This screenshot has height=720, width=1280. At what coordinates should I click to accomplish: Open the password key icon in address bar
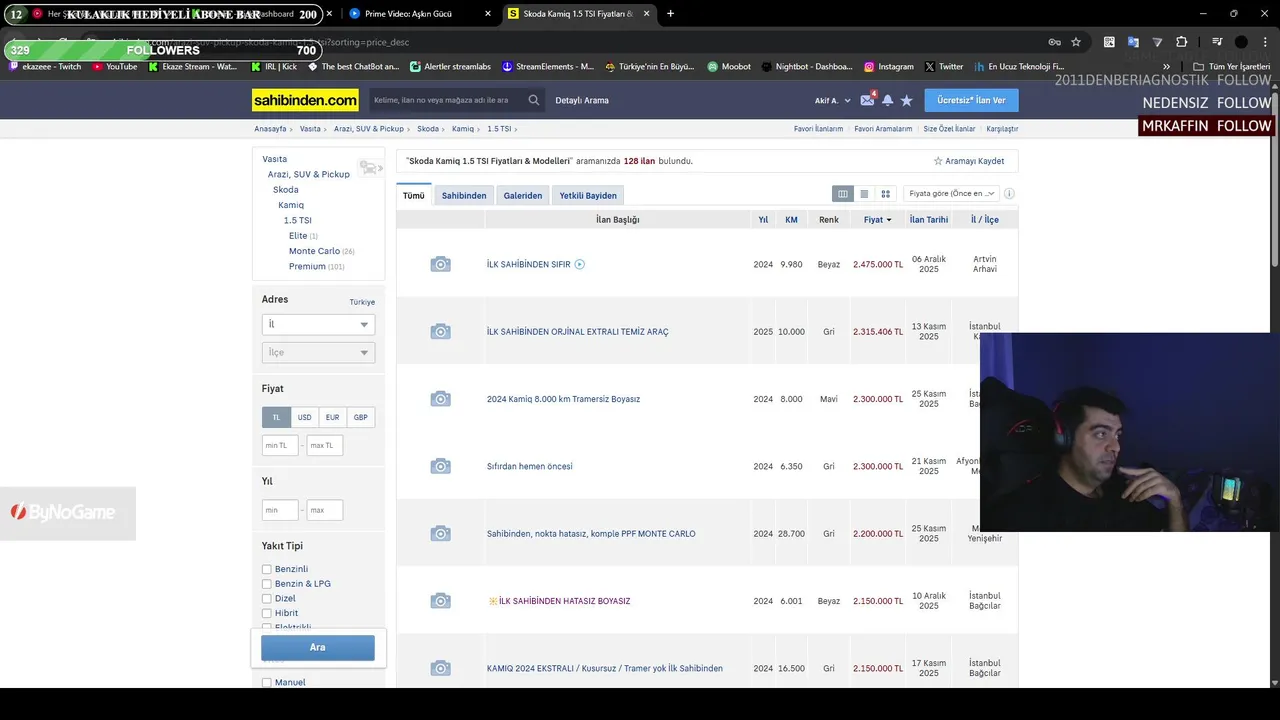click(x=1054, y=42)
